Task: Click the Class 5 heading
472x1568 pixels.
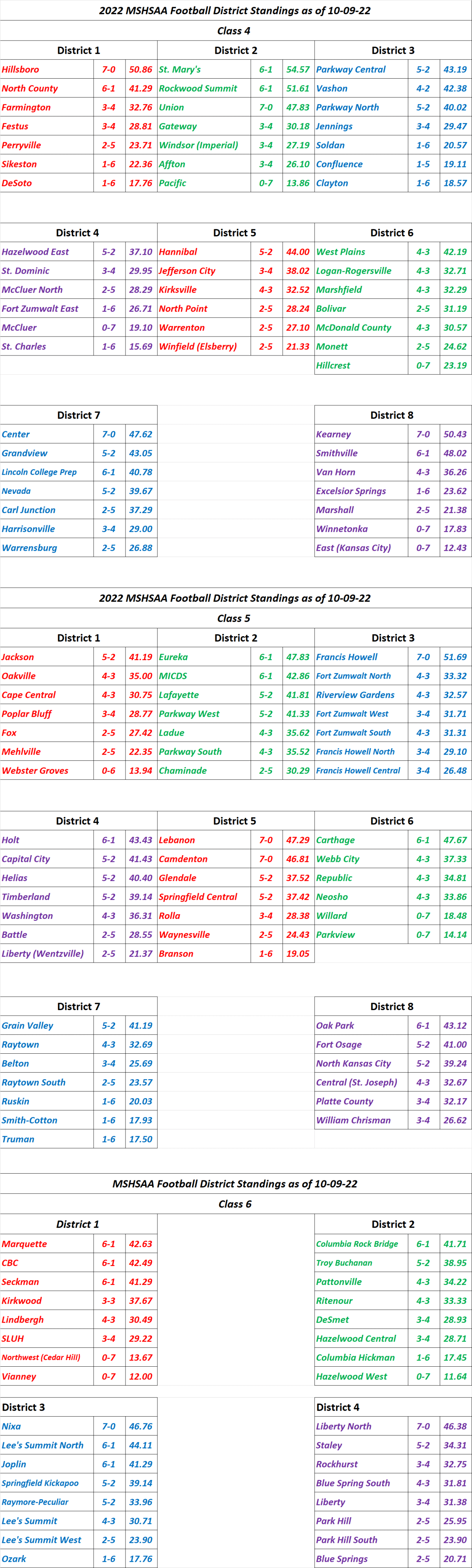Action: [x=236, y=618]
